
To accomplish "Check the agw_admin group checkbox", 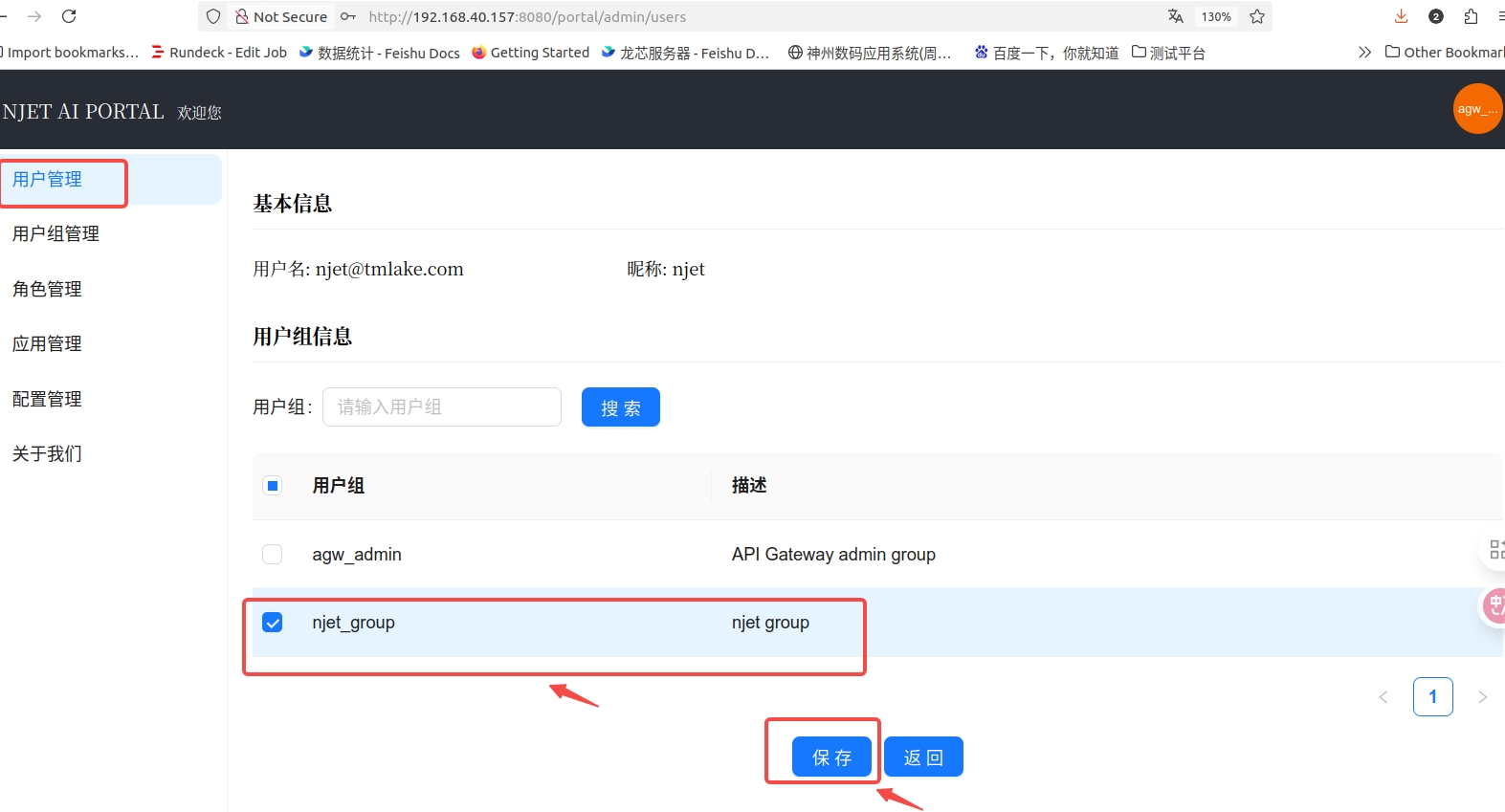I will pyautogui.click(x=273, y=555).
